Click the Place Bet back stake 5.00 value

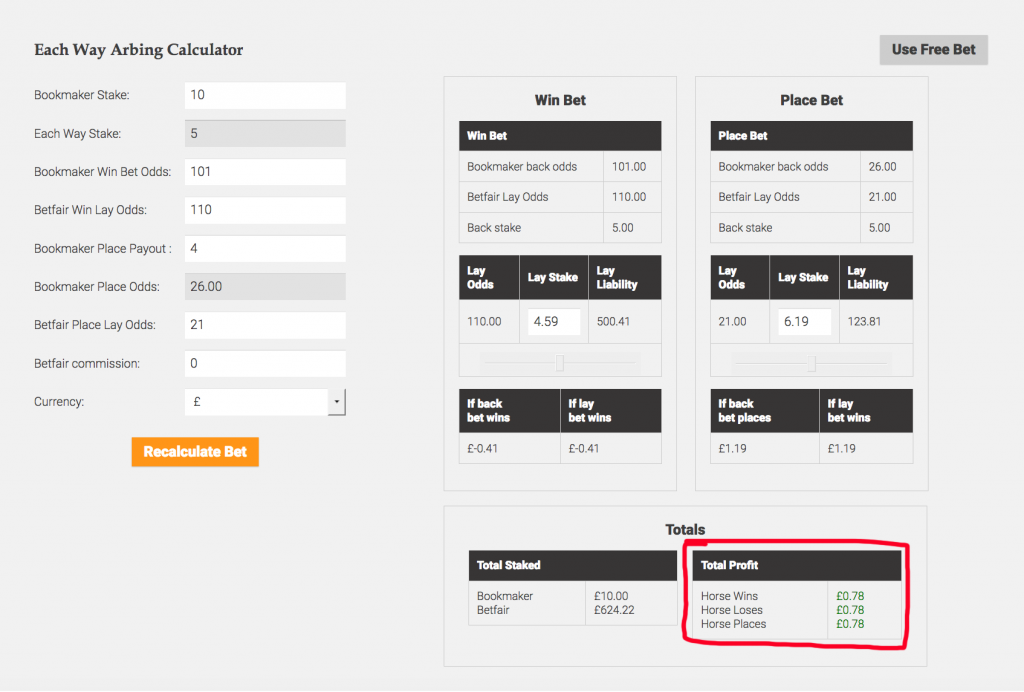pyautogui.click(x=879, y=228)
